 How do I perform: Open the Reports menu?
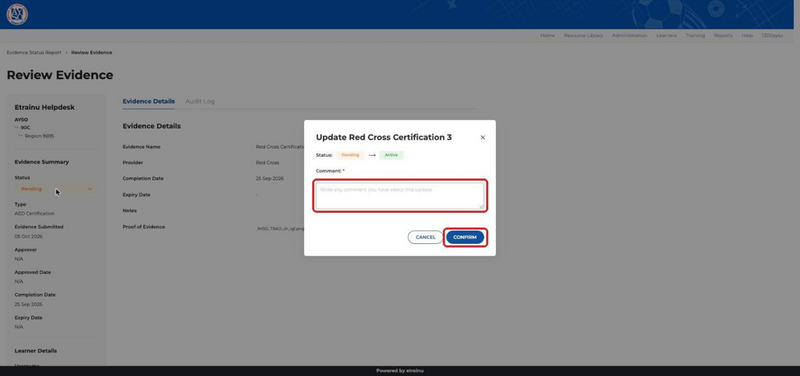[x=723, y=36]
